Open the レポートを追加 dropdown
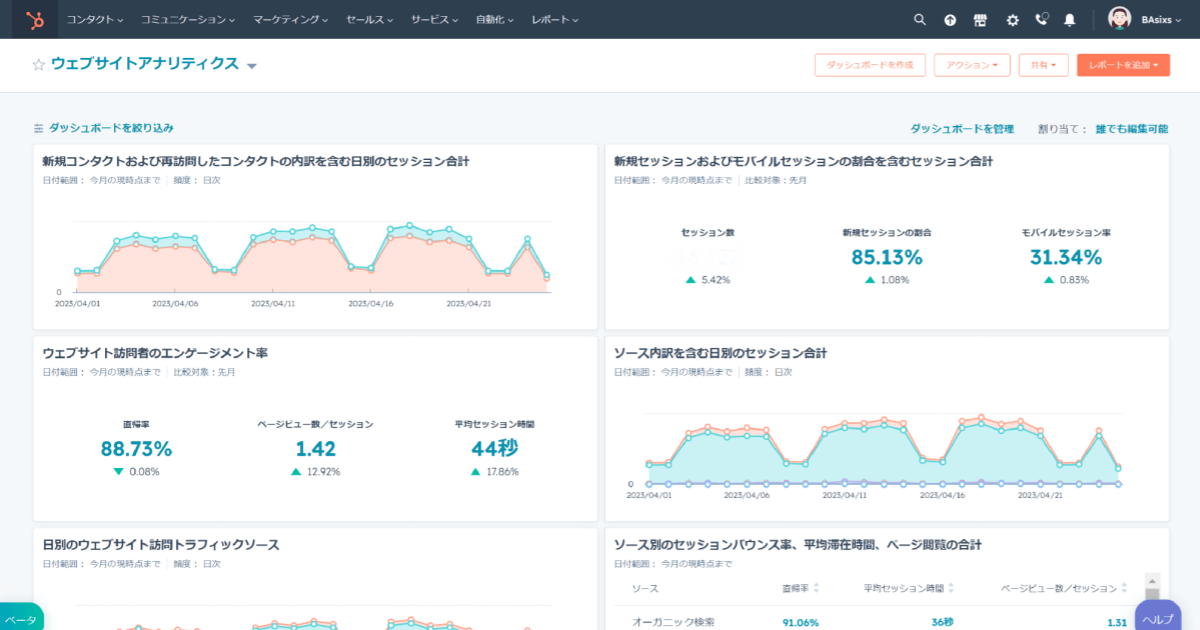 [x=1123, y=65]
